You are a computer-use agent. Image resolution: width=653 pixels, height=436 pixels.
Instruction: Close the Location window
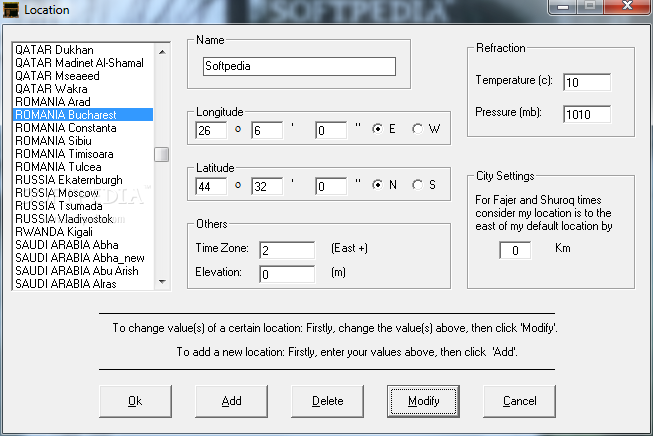tap(628, 6)
